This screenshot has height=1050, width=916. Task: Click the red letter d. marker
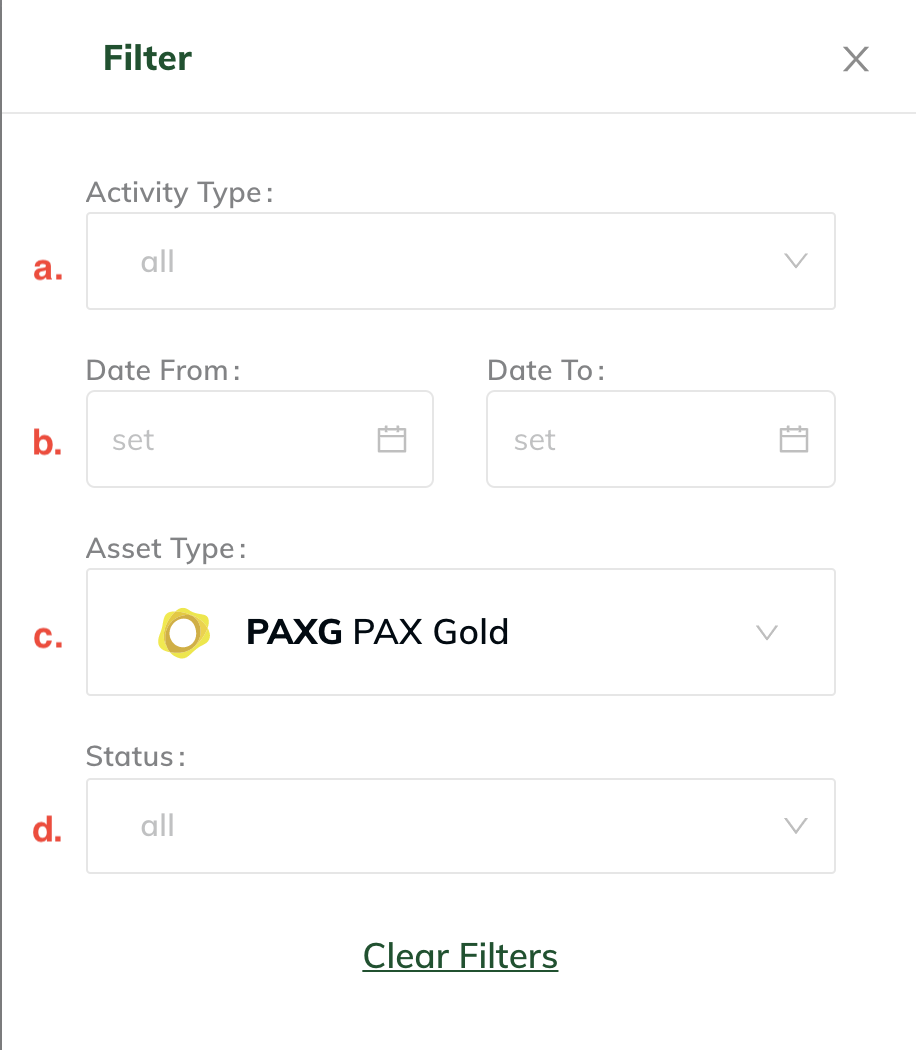click(x=48, y=829)
